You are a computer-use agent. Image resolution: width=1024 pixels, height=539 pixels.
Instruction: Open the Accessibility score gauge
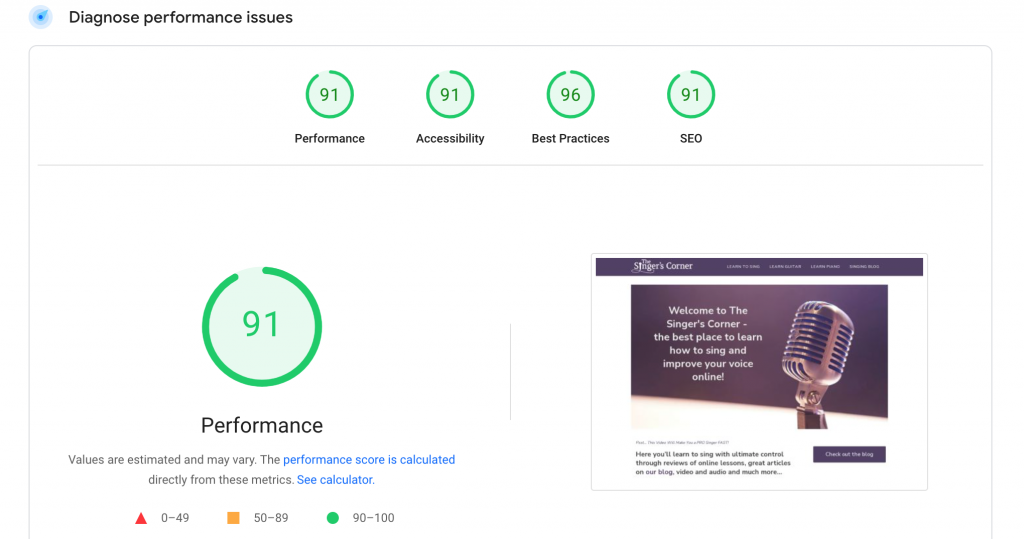tap(450, 95)
